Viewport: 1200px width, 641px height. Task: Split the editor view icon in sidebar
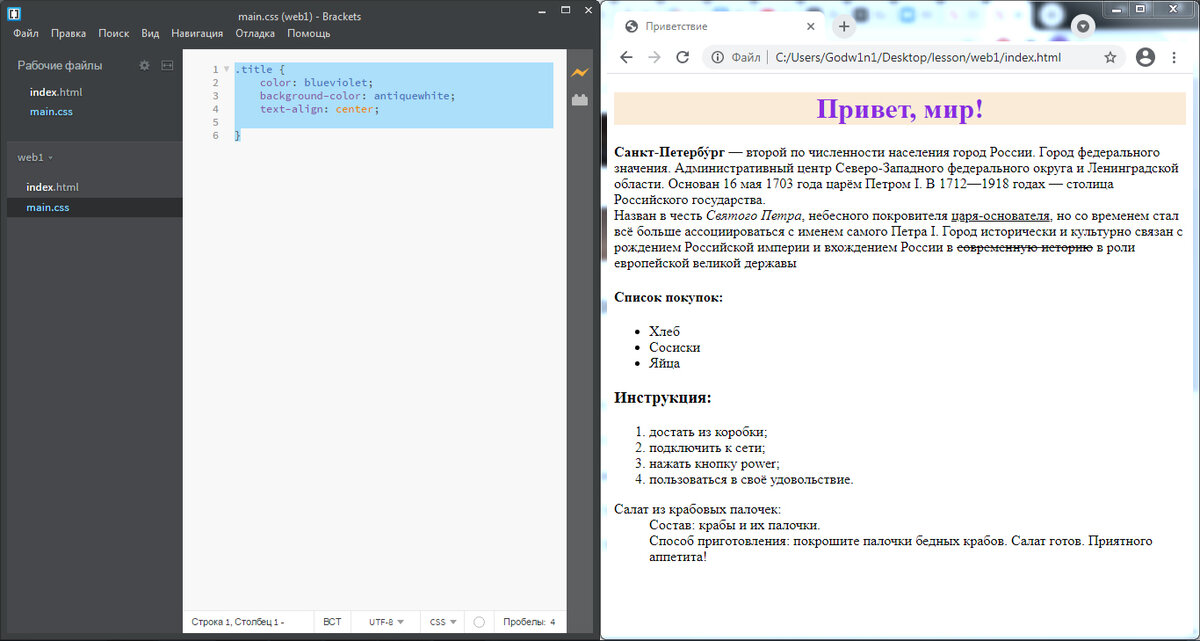[x=167, y=65]
